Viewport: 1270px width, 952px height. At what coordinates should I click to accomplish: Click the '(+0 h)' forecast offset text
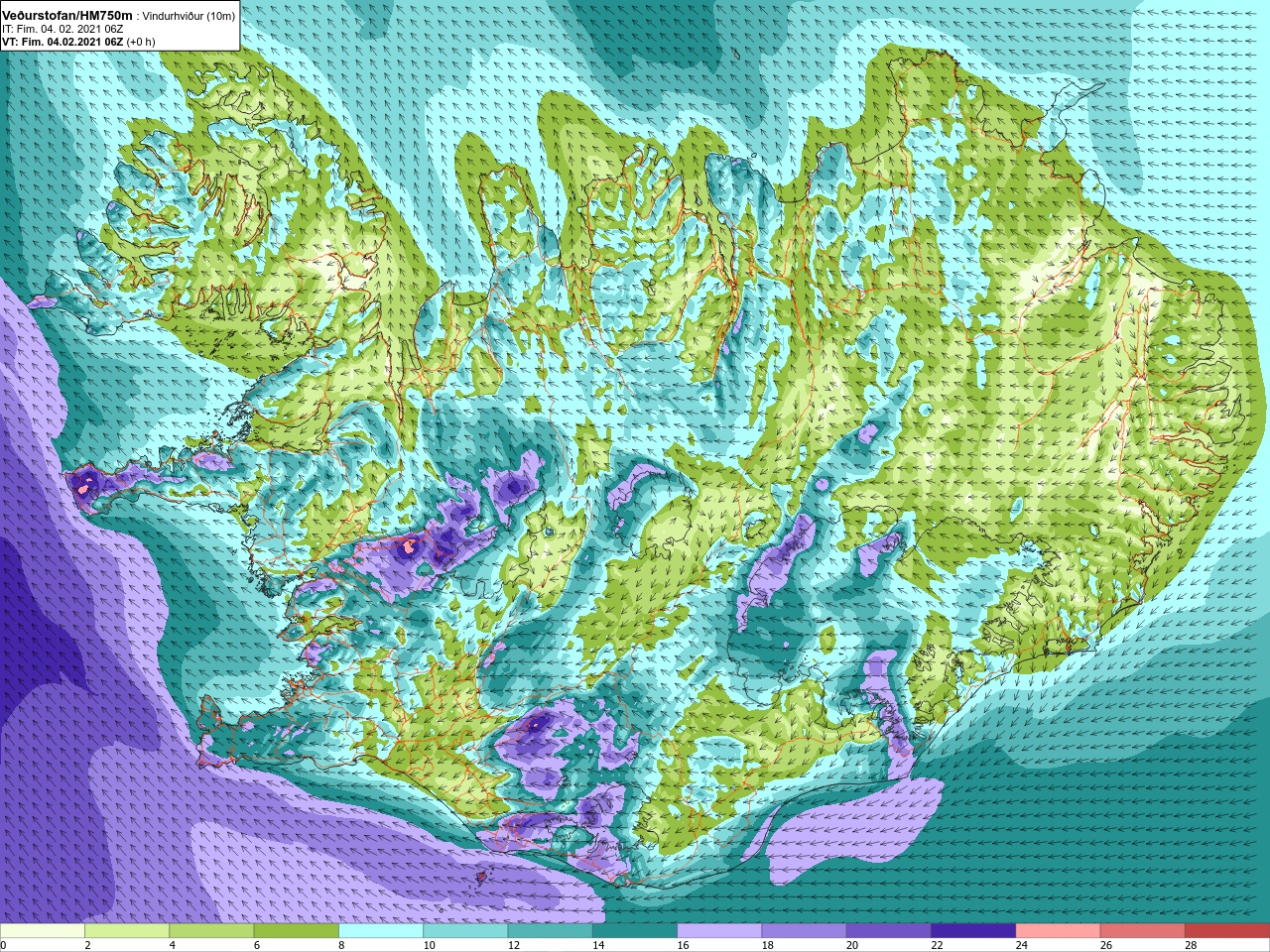[140, 42]
